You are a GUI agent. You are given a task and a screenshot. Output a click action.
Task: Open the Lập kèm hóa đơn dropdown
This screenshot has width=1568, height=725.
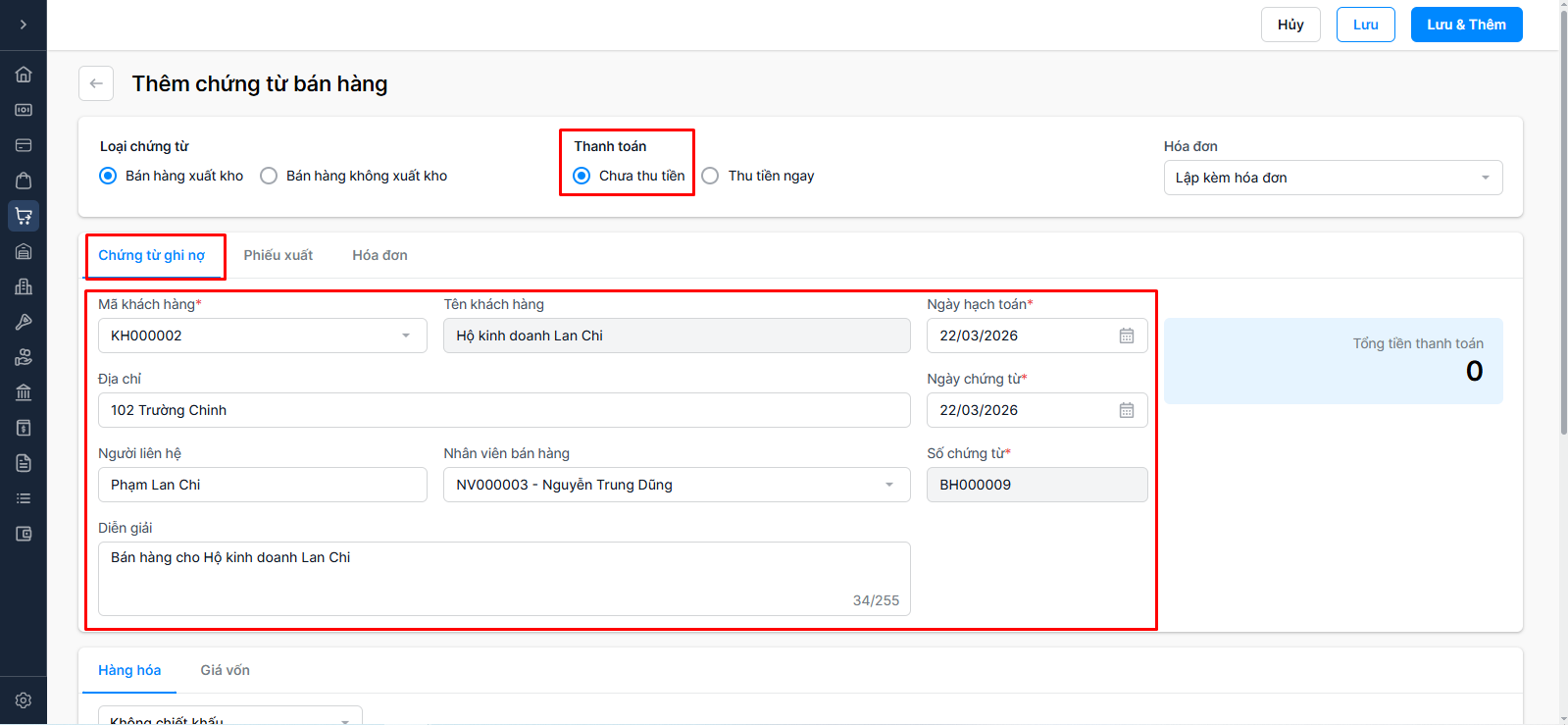pyautogui.click(x=1332, y=178)
